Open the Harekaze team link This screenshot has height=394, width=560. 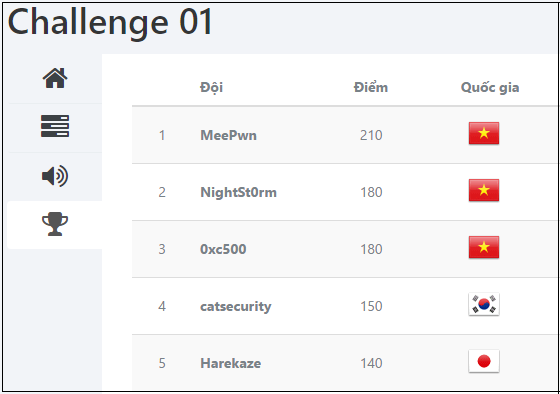tap(230, 363)
